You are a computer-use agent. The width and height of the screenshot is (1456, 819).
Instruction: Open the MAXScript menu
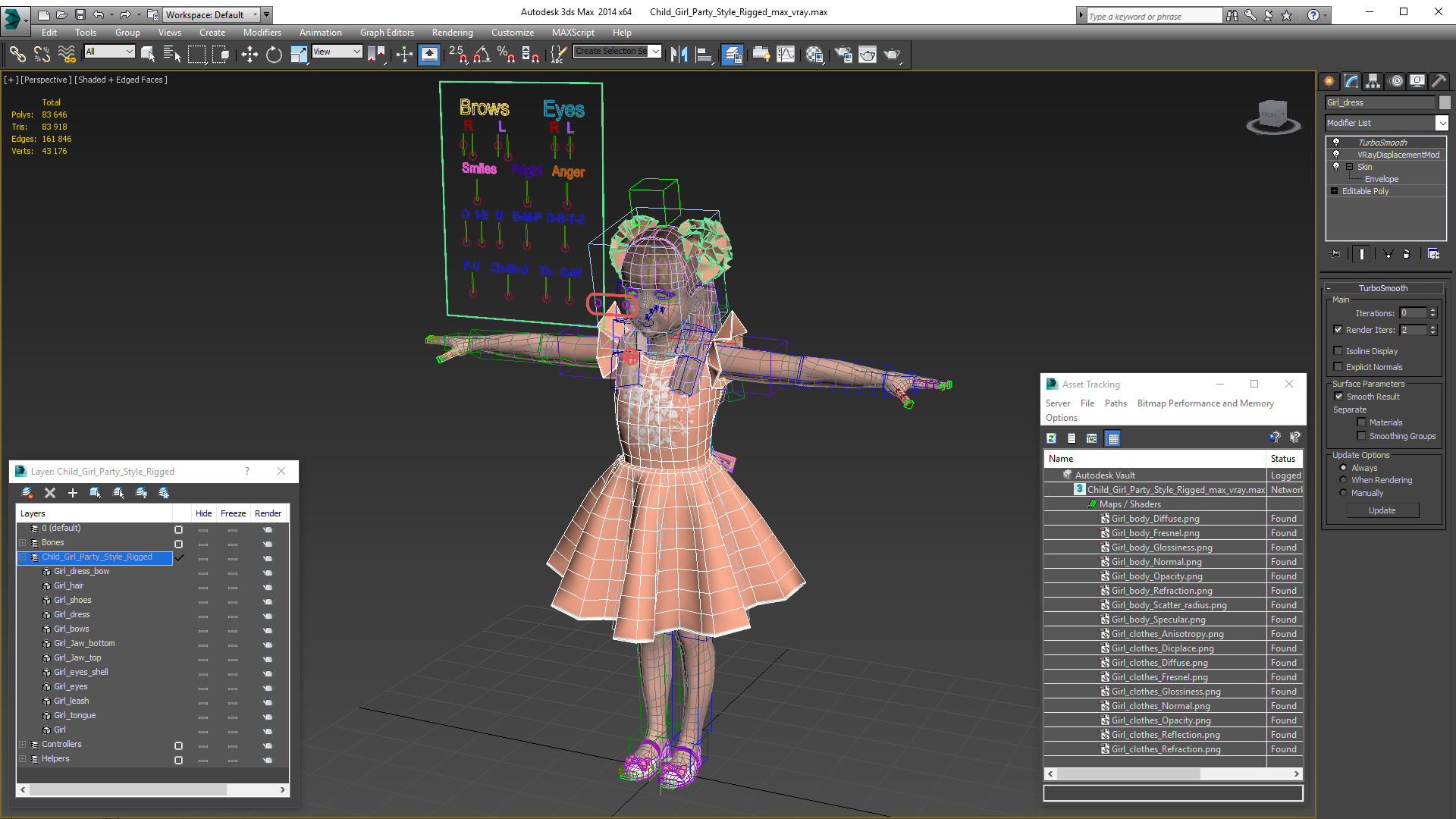point(573,33)
